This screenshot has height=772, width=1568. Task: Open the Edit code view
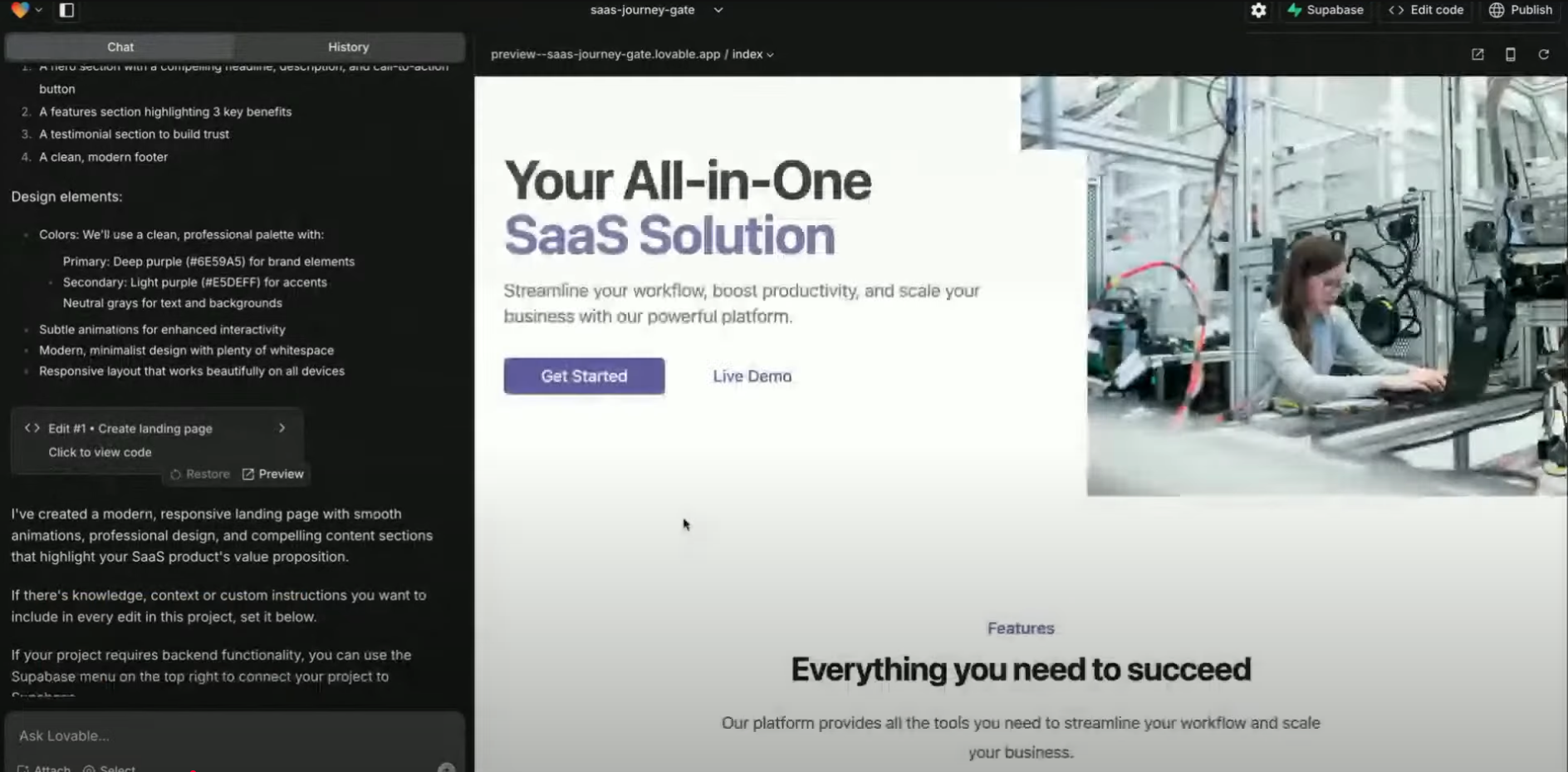pyautogui.click(x=1425, y=10)
